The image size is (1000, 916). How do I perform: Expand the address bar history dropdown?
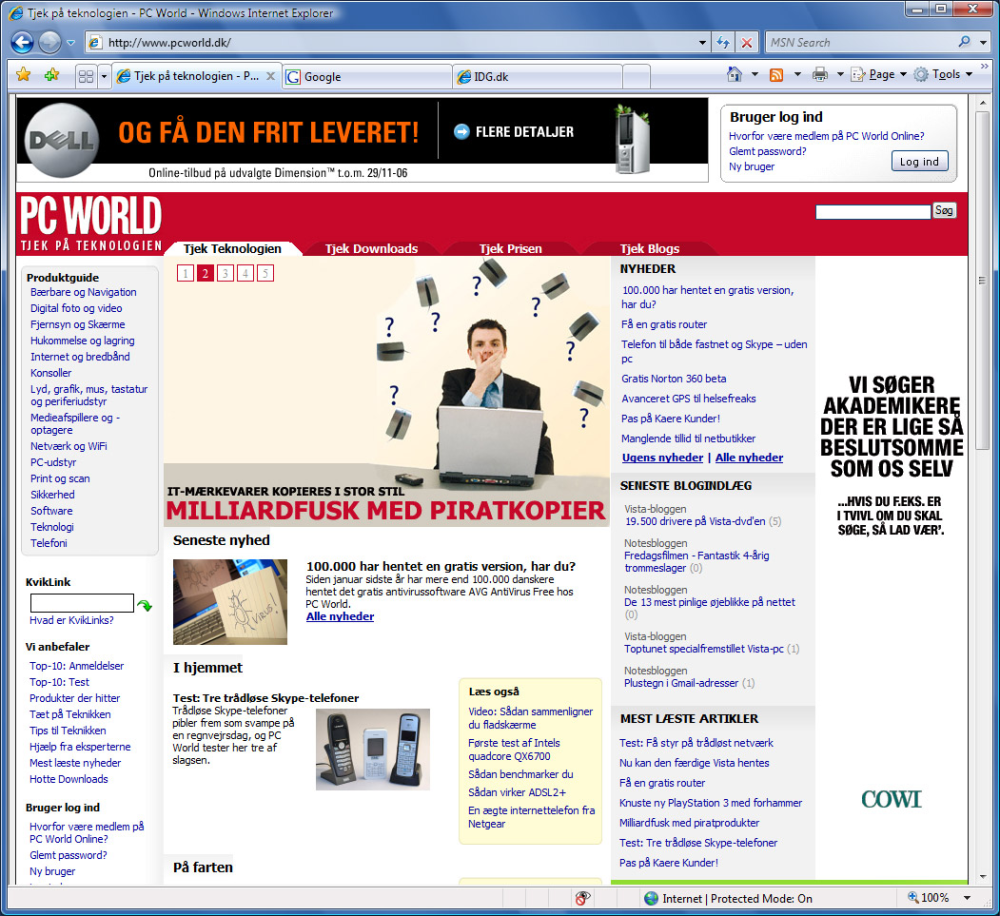703,43
